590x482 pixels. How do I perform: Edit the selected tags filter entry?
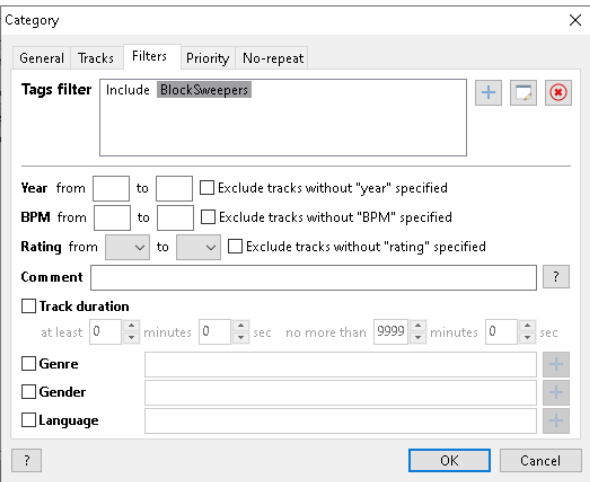pyautogui.click(x=523, y=93)
